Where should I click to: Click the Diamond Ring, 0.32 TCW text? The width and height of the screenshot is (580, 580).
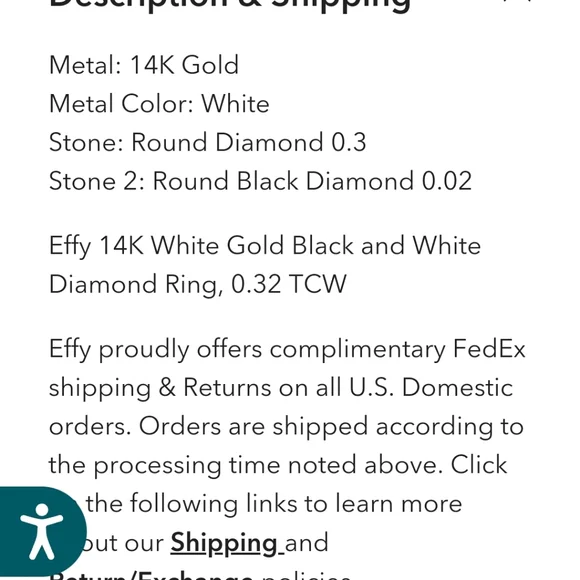tap(198, 284)
